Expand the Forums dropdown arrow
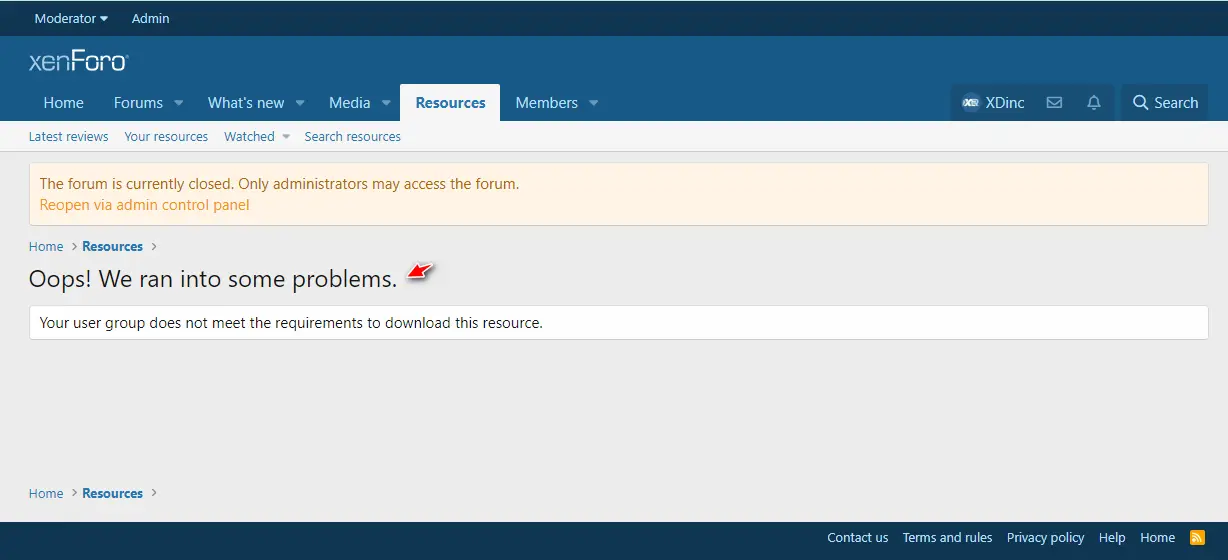Image resolution: width=1228 pixels, height=560 pixels. [x=179, y=103]
